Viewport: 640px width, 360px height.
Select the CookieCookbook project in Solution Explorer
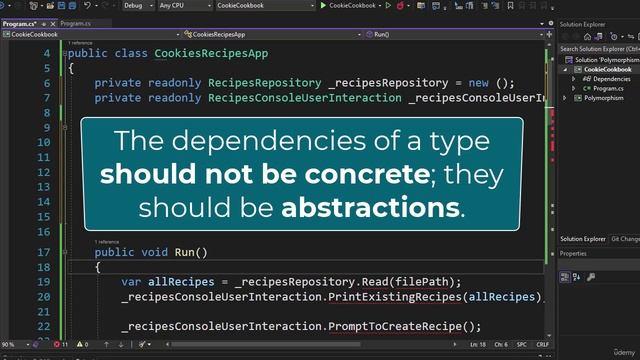[607, 69]
